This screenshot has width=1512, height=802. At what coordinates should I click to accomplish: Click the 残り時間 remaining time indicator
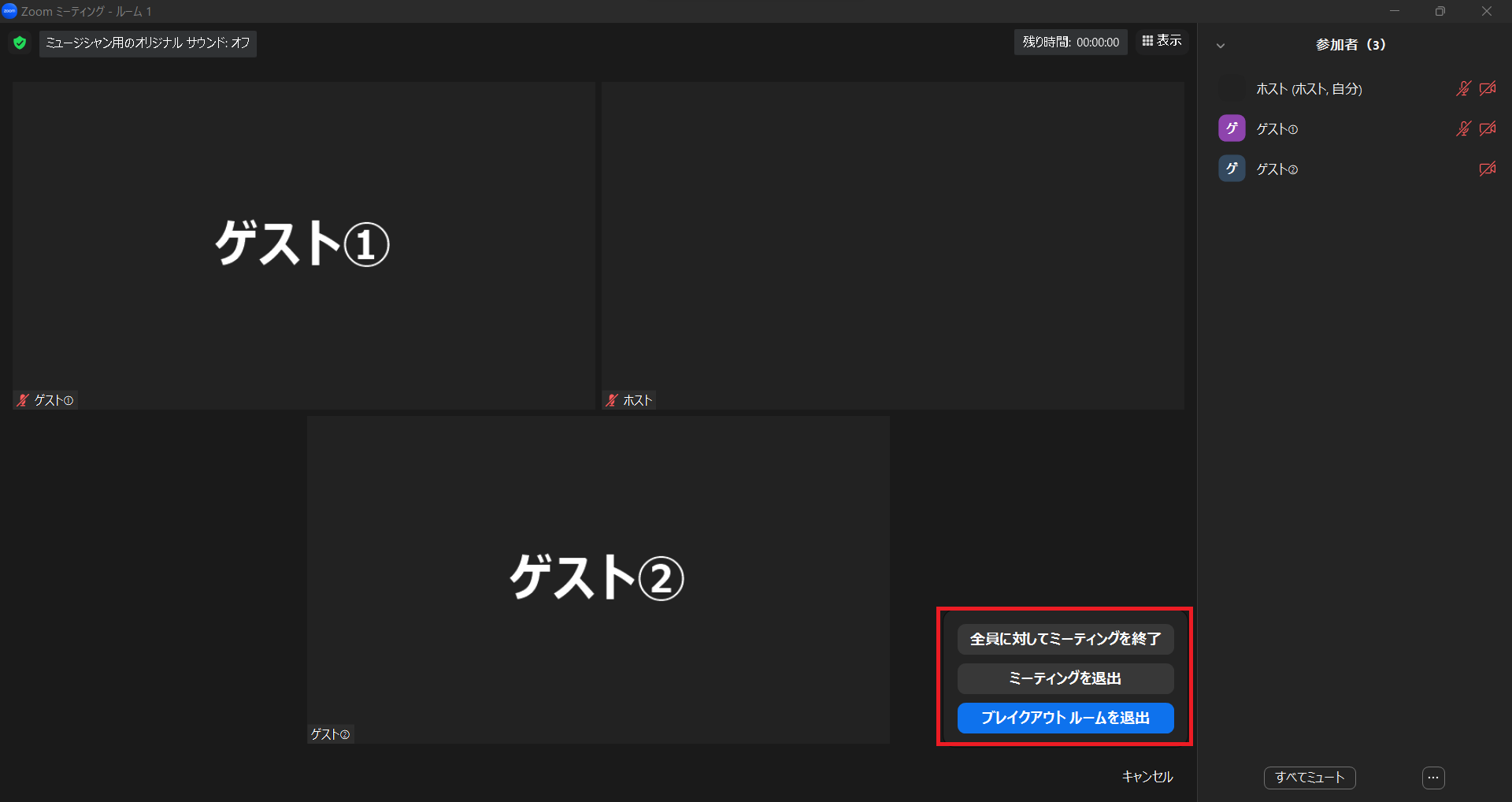pos(1070,43)
